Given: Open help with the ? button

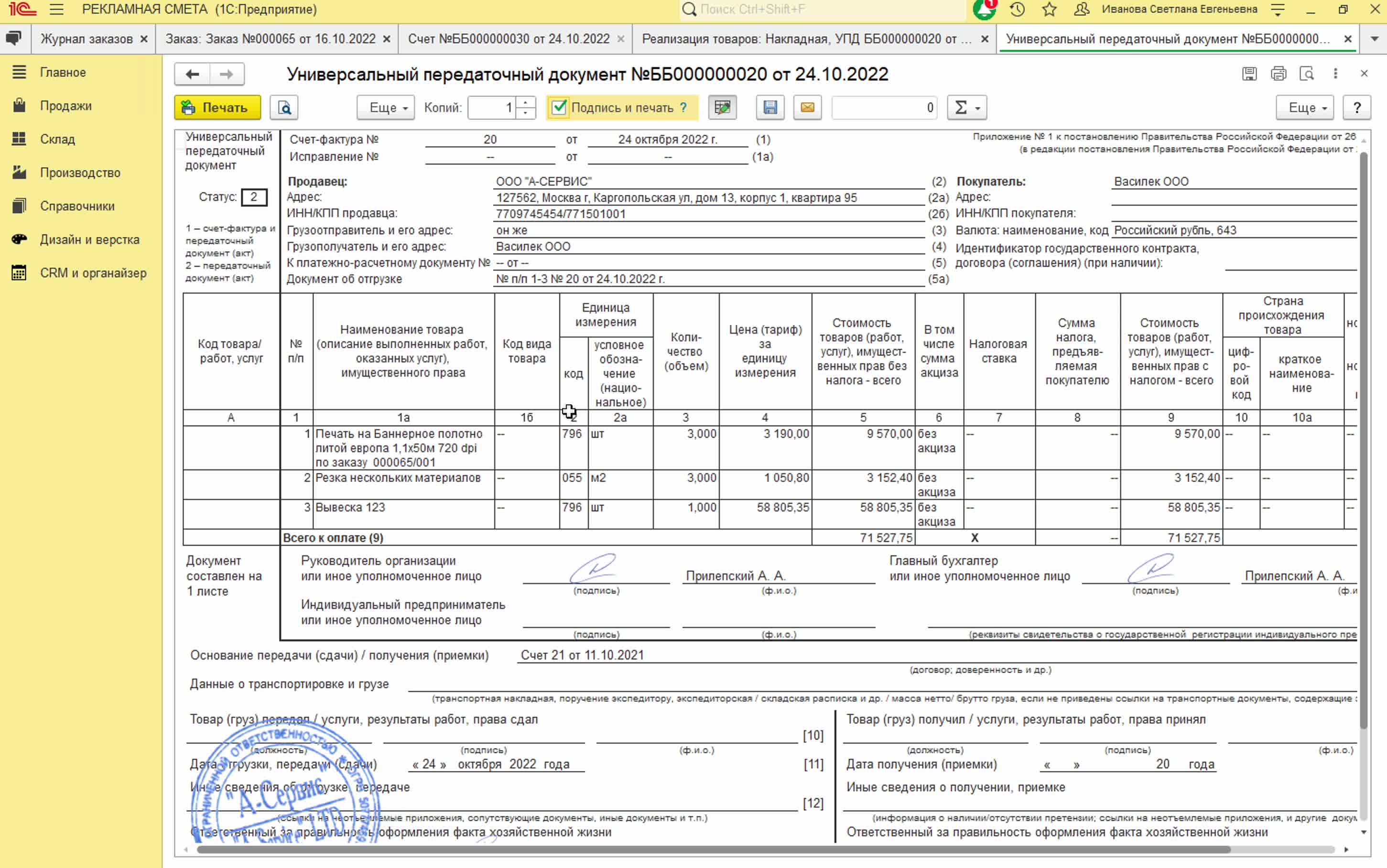Looking at the screenshot, I should pos(1356,108).
